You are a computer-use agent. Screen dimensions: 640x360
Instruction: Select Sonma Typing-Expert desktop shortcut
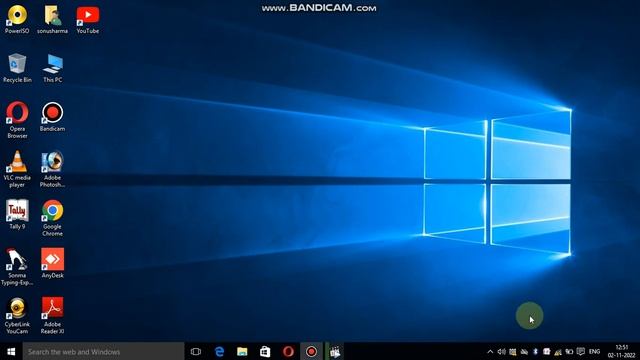pos(17,267)
